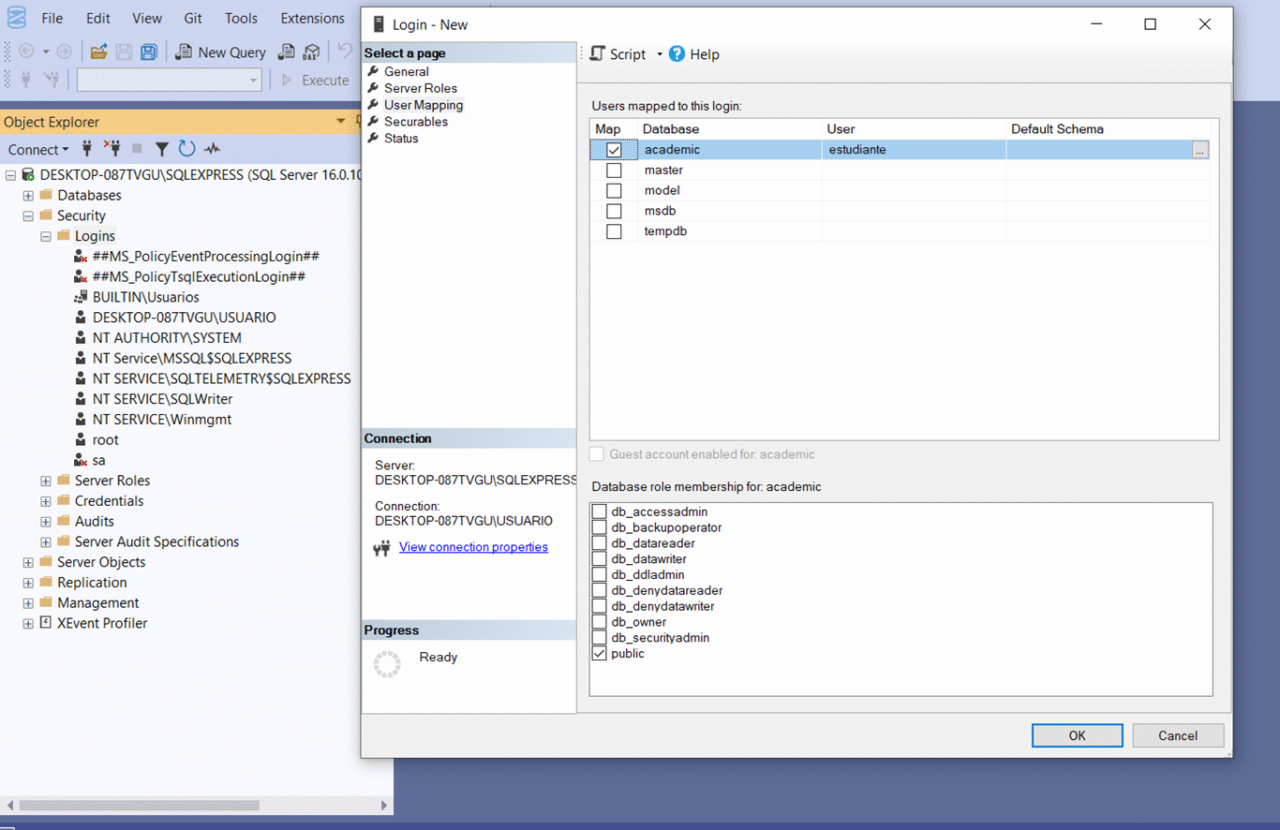Click the connection properties people icon
The image size is (1280, 830).
pyautogui.click(x=381, y=548)
